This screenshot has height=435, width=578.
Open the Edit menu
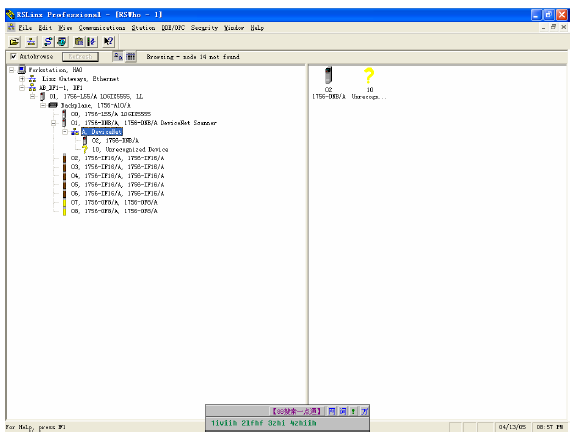45,28
